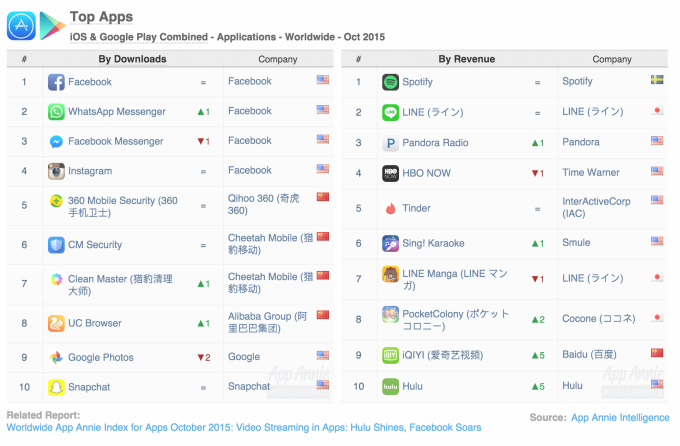Click the CM Security app name
This screenshot has width=680, height=446.
point(95,245)
